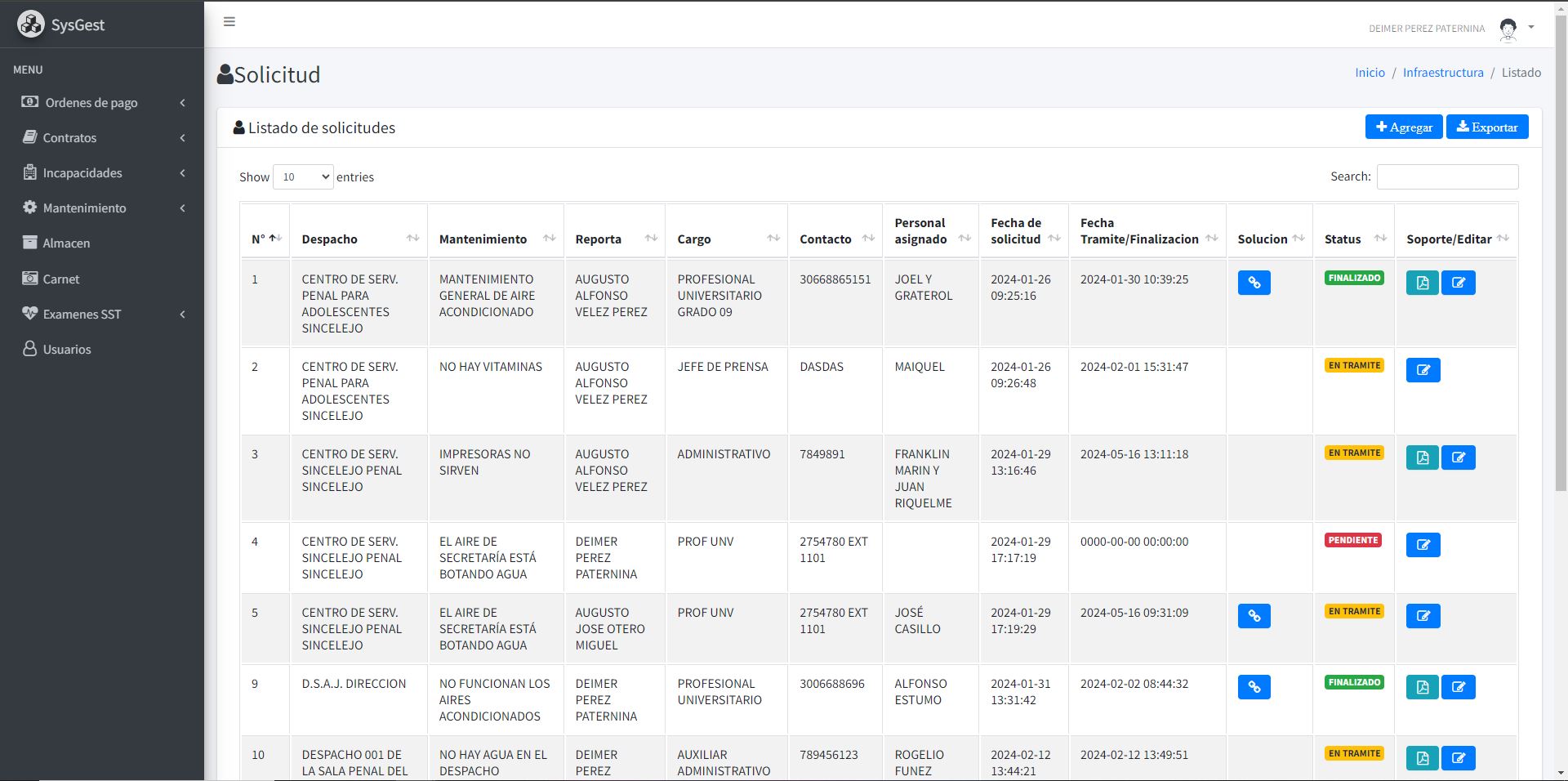
Task: Open Almacen in the sidebar
Action: coord(66,243)
